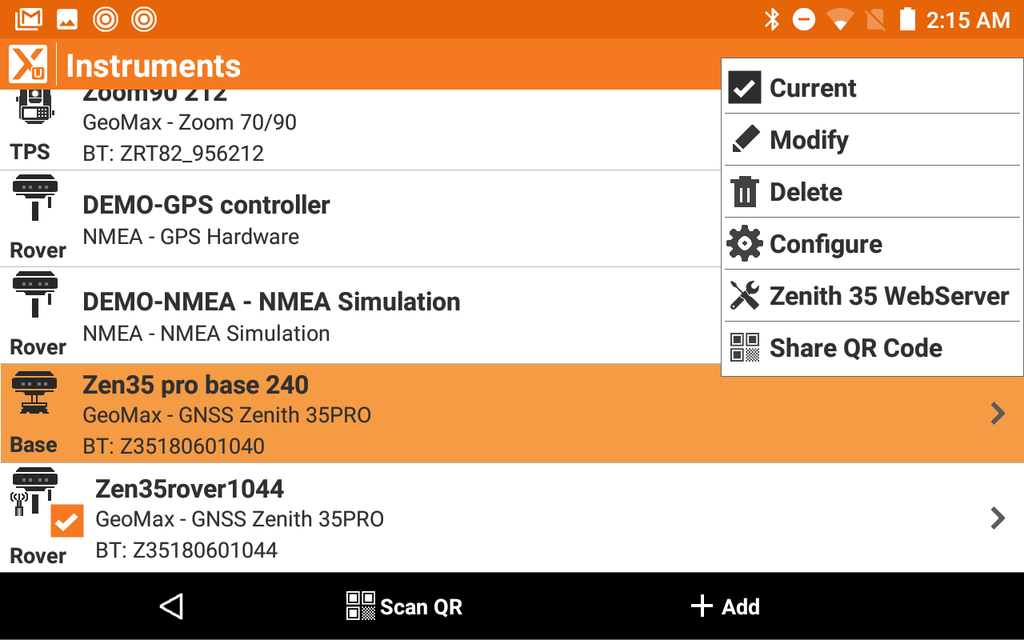The width and height of the screenshot is (1024, 640).
Task: Uncheck the orange checkbox on Zen35rover1044
Action: click(66, 522)
